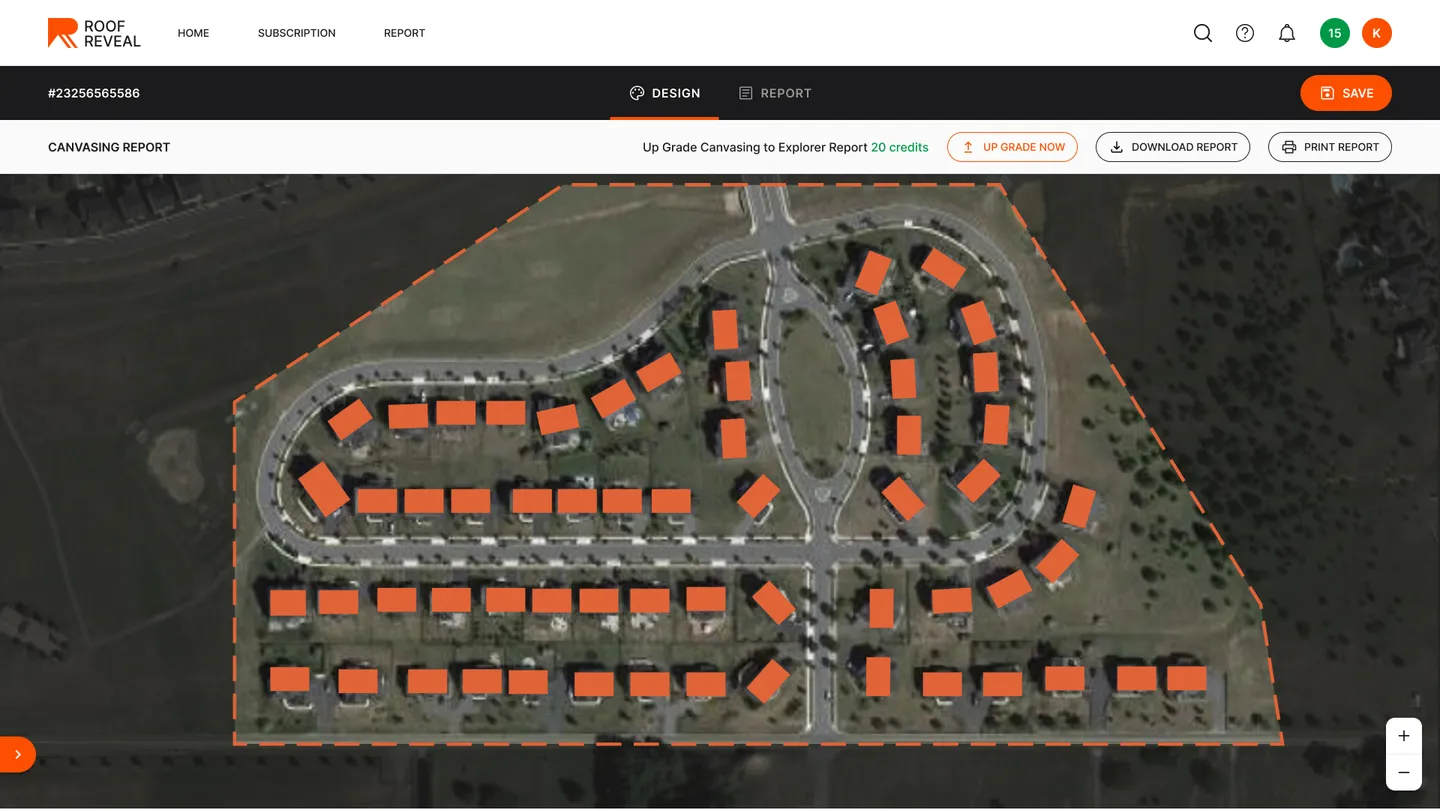Zoom out of the map with the minus button
The width and height of the screenshot is (1440, 810).
[1404, 772]
